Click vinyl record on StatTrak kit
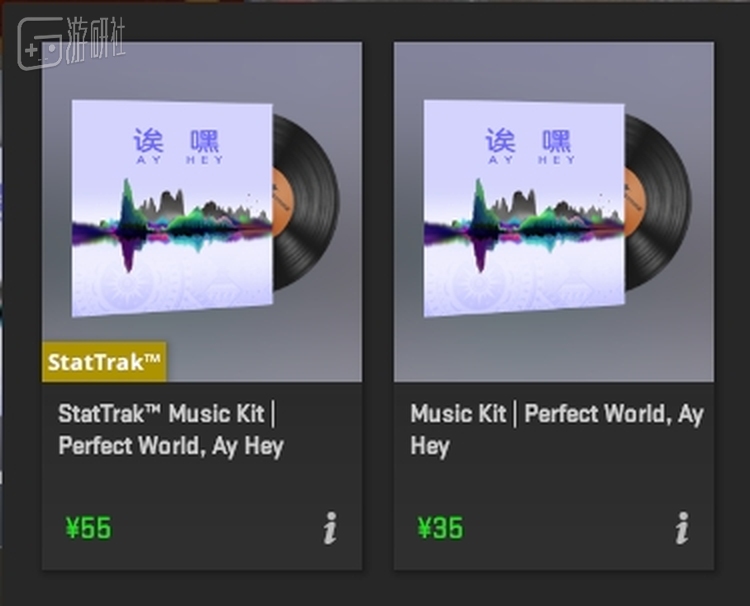Viewport: 750px width, 606px height. pyautogui.click(x=306, y=203)
